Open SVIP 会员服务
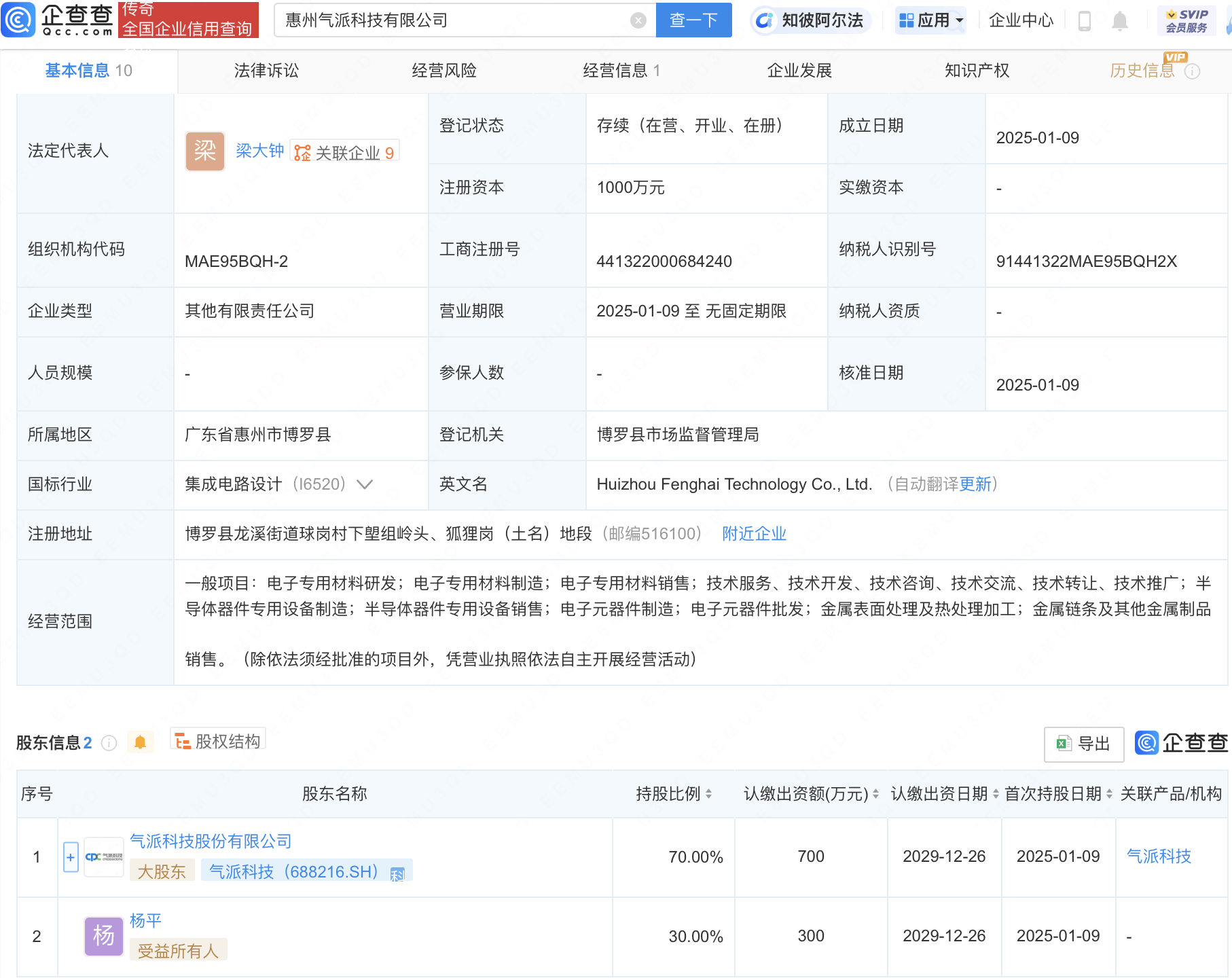1232x978 pixels. pos(1186,21)
